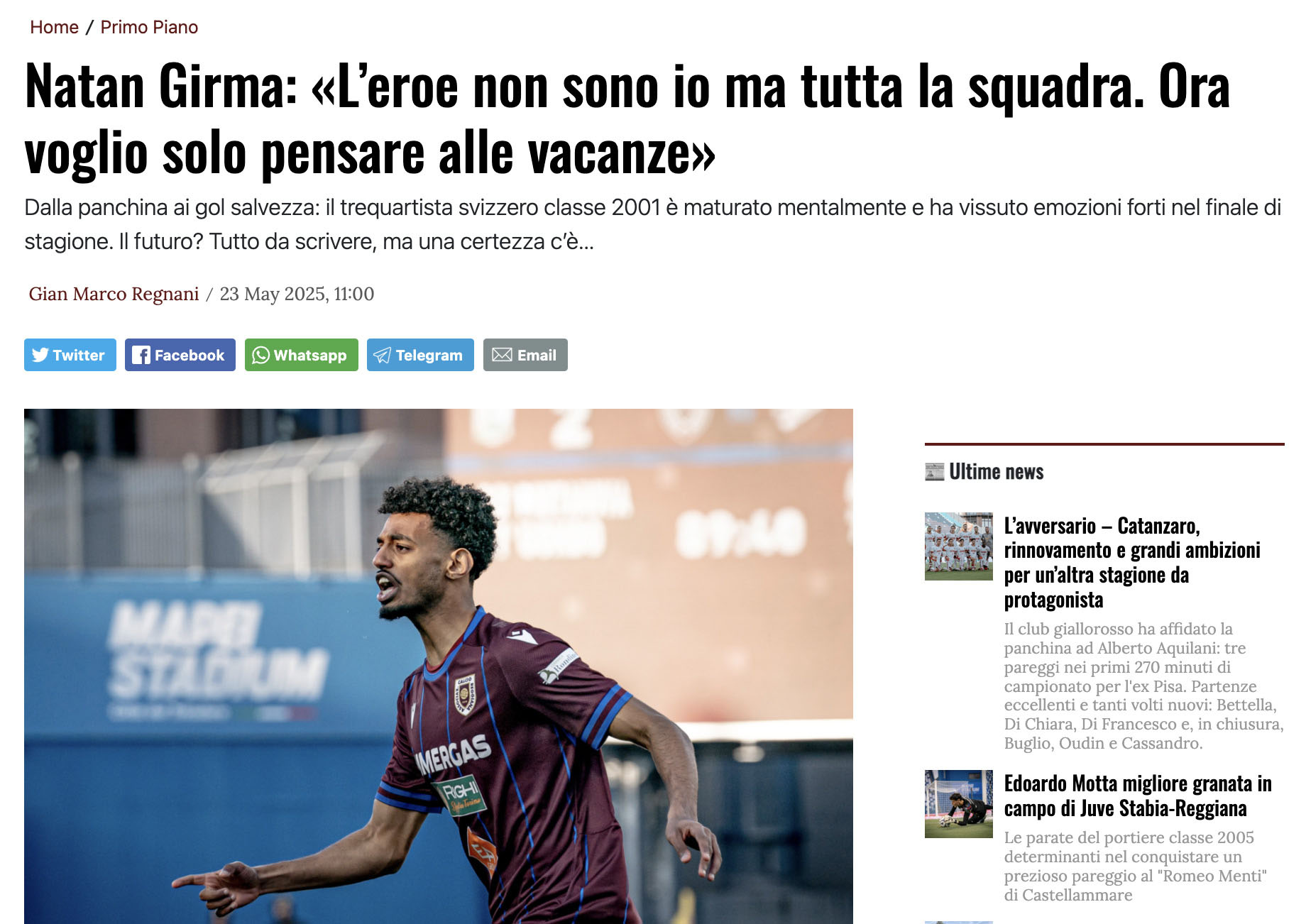Viewport: 1306px width, 924px height.
Task: Share the article via the Twitter button
Action: coord(70,355)
